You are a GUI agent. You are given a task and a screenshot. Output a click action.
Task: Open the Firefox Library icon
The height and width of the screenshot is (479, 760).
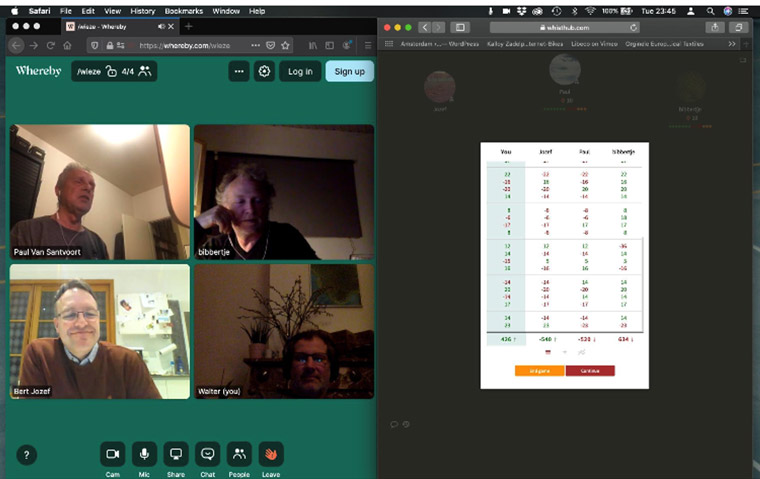coord(313,46)
